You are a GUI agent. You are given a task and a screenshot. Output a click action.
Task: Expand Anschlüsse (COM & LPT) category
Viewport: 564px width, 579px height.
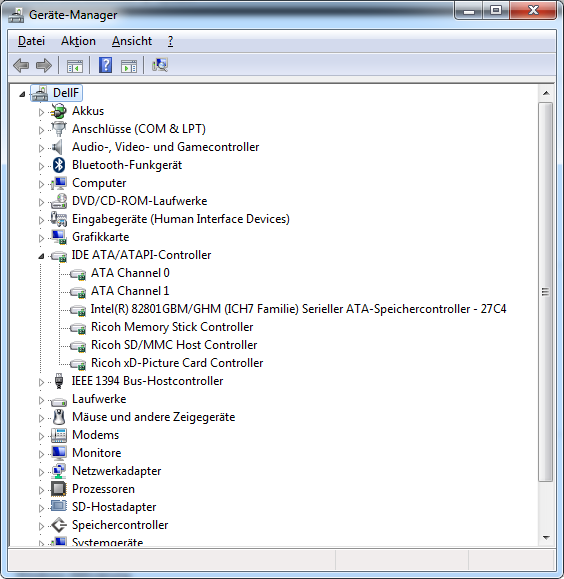tap(41, 130)
